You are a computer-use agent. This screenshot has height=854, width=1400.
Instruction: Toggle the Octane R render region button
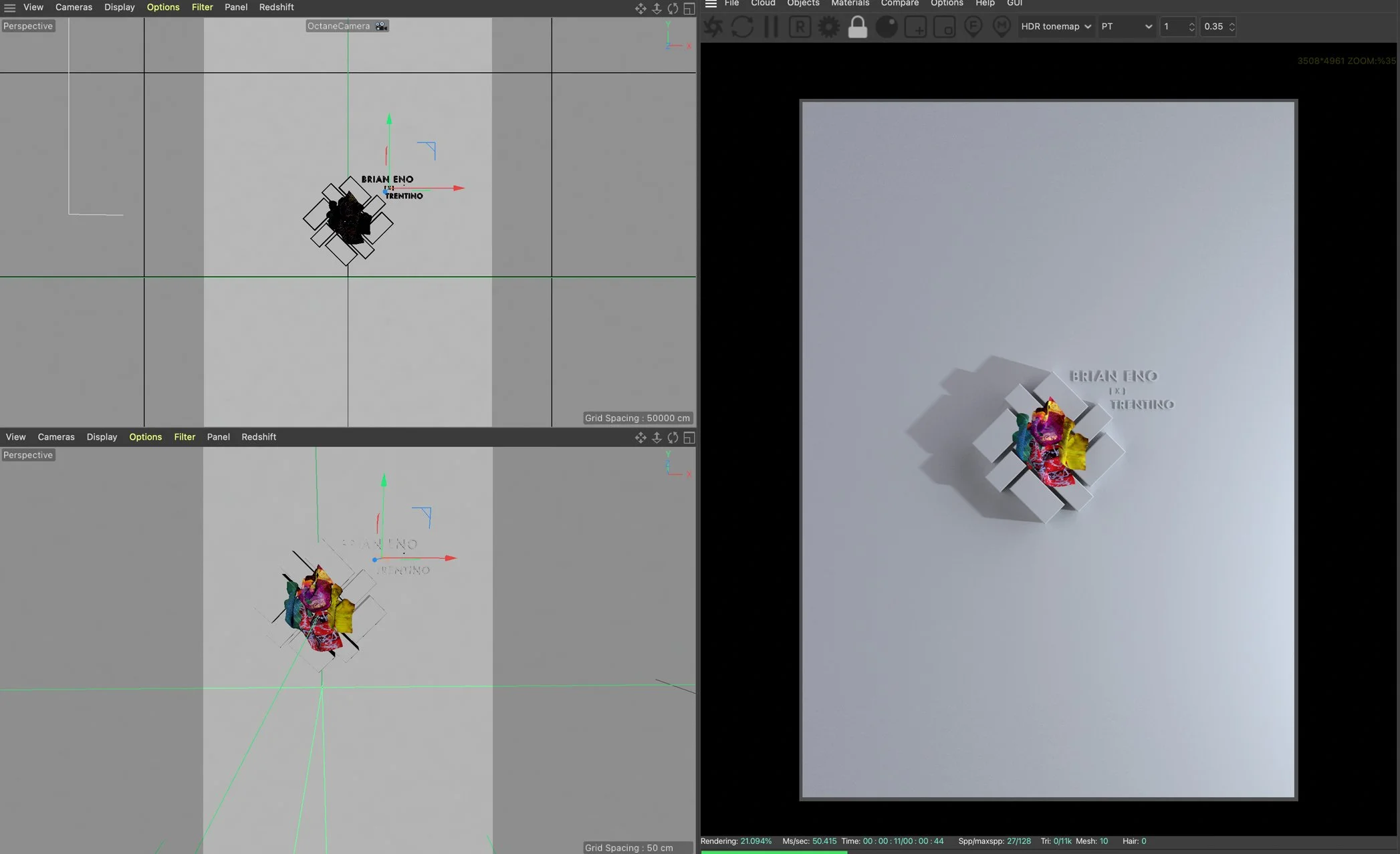(x=800, y=27)
